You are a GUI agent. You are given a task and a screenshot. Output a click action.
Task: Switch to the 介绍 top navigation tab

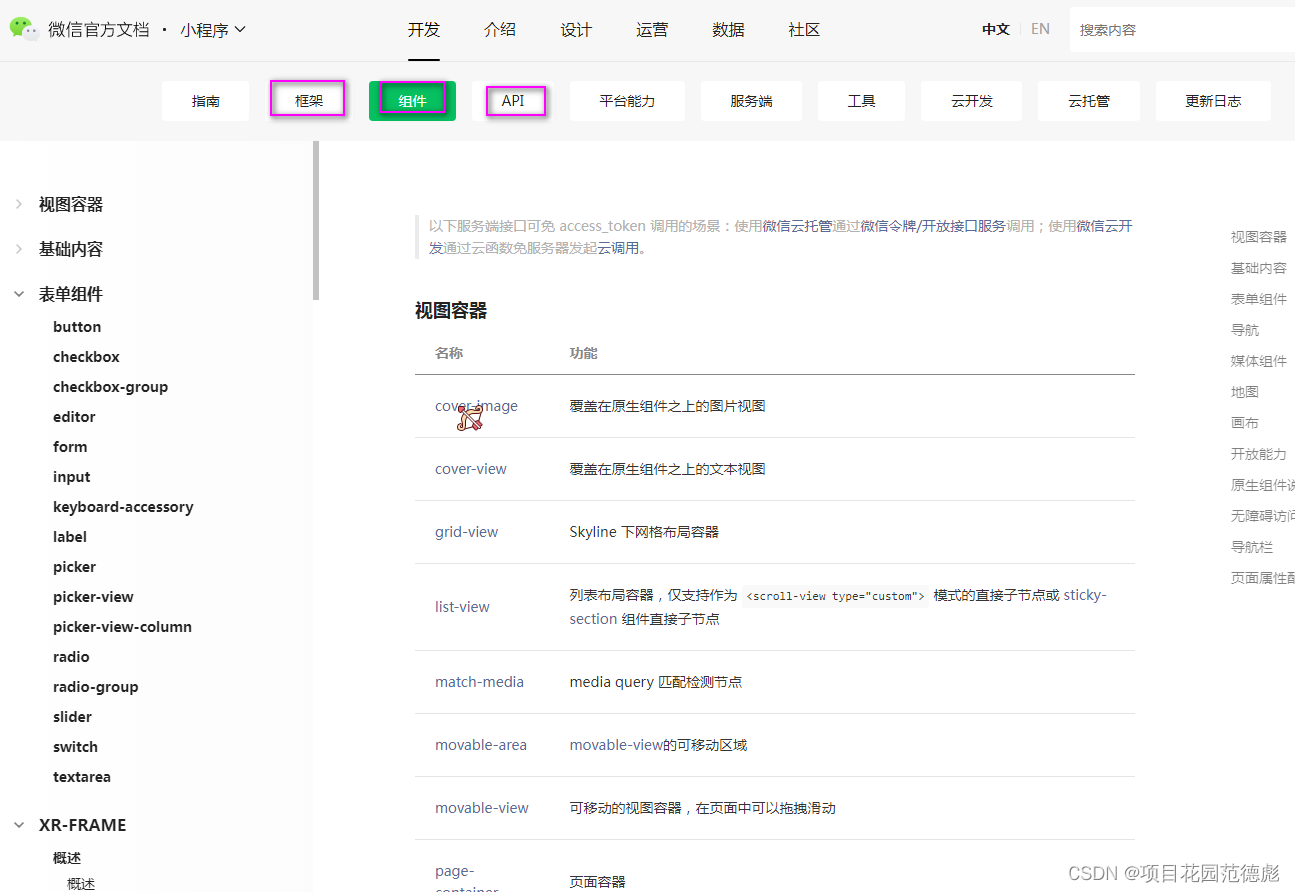pos(500,30)
